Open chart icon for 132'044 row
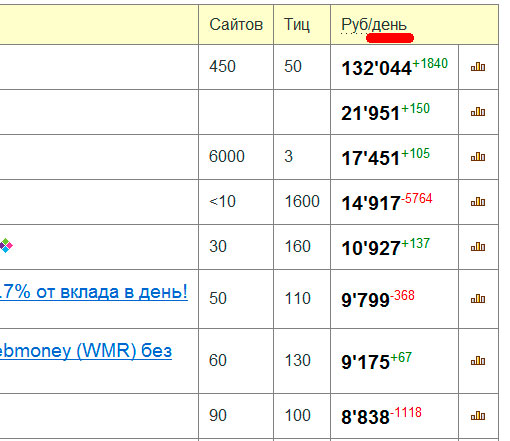The width and height of the screenshot is (510, 441). (x=478, y=67)
